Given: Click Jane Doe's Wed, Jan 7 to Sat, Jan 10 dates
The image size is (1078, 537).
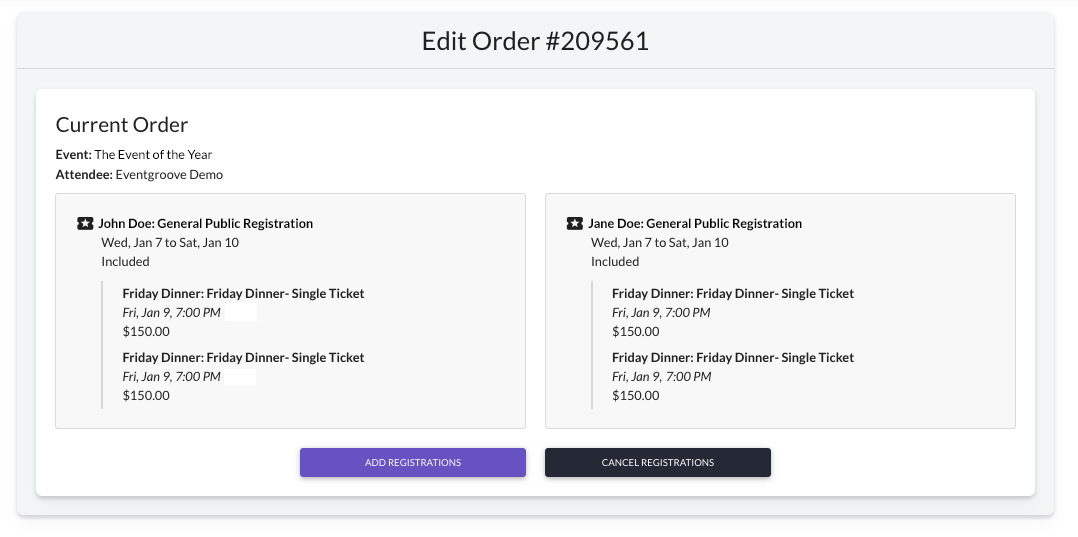Looking at the screenshot, I should (x=660, y=243).
